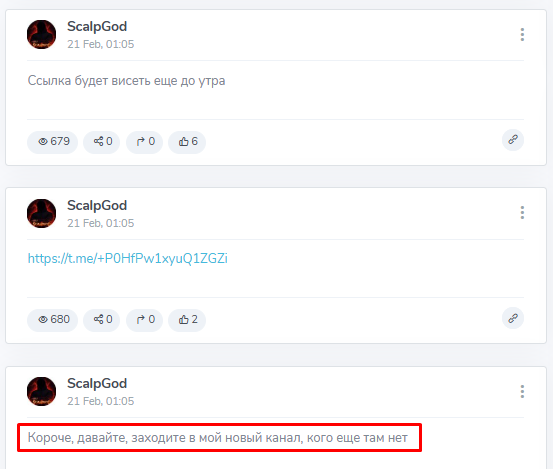553x469 pixels.
Task: Click forwards count on first post
Action: coord(145,142)
